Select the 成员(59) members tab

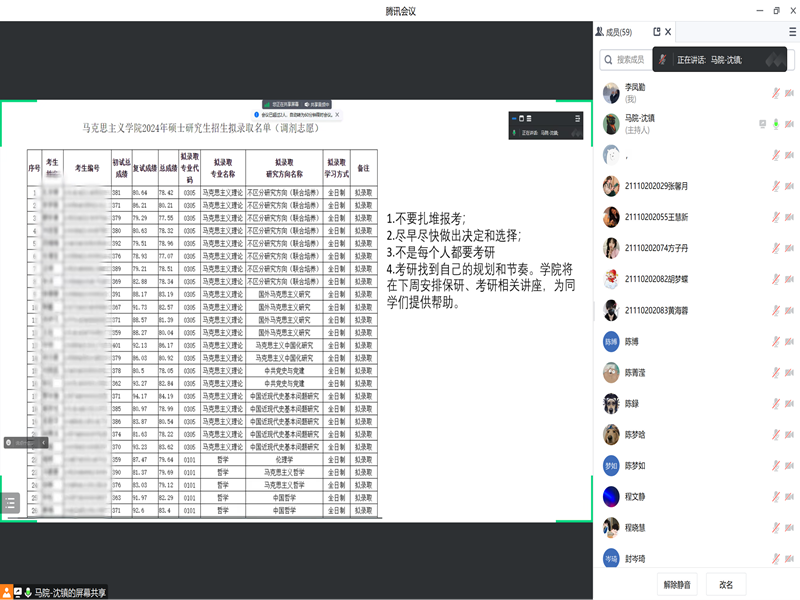click(619, 32)
